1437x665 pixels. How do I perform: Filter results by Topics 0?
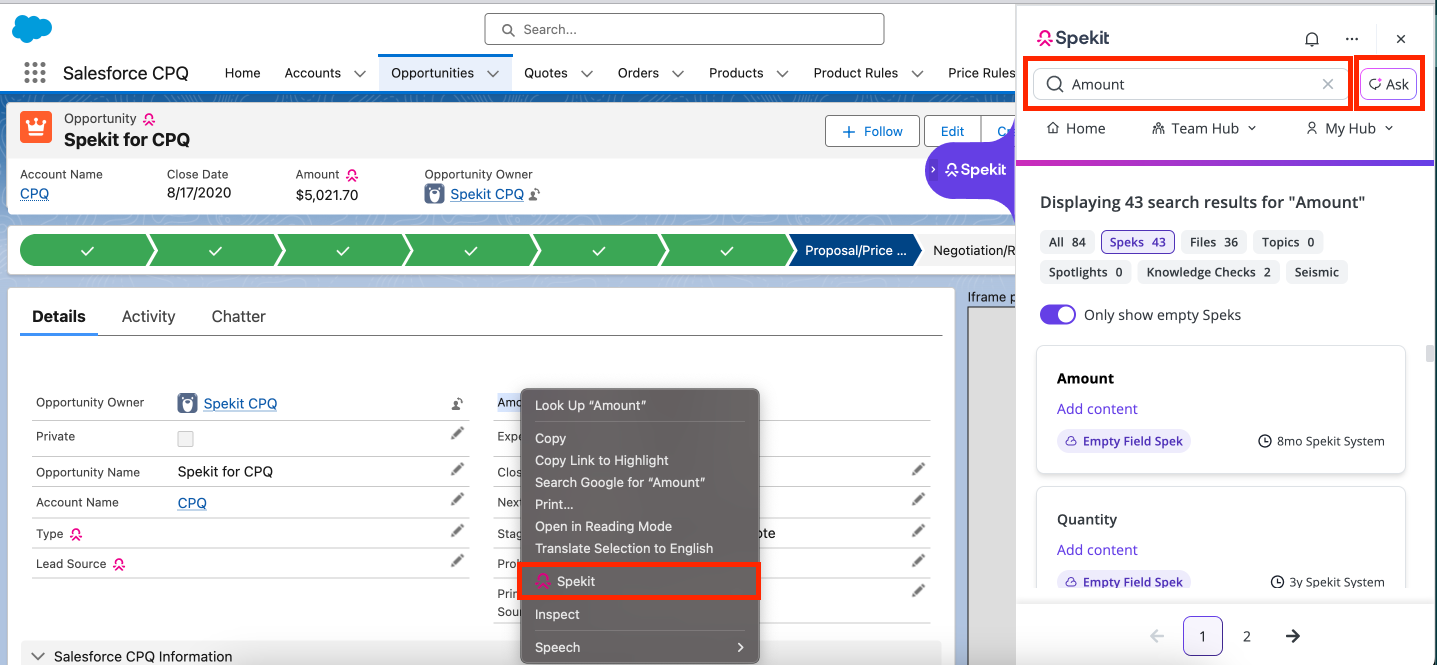pyautogui.click(x=1287, y=242)
